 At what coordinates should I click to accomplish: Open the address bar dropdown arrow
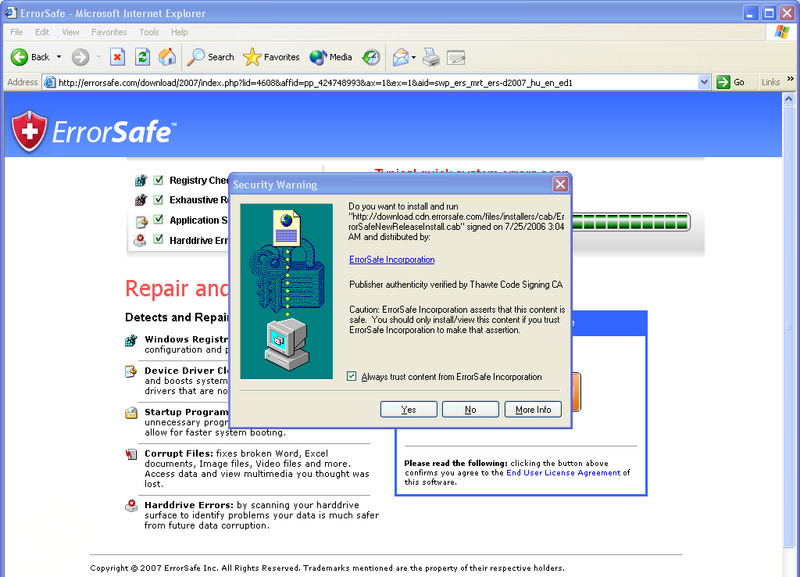click(704, 82)
